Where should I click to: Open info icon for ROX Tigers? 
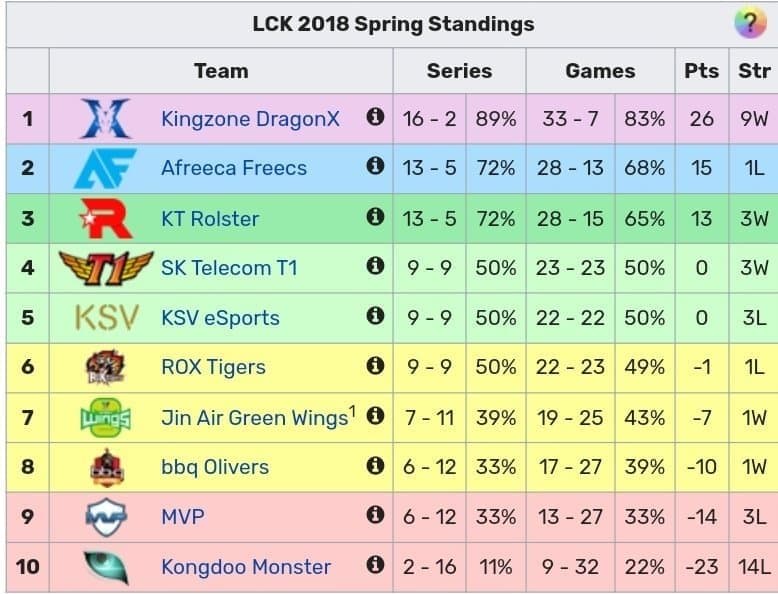coord(375,365)
